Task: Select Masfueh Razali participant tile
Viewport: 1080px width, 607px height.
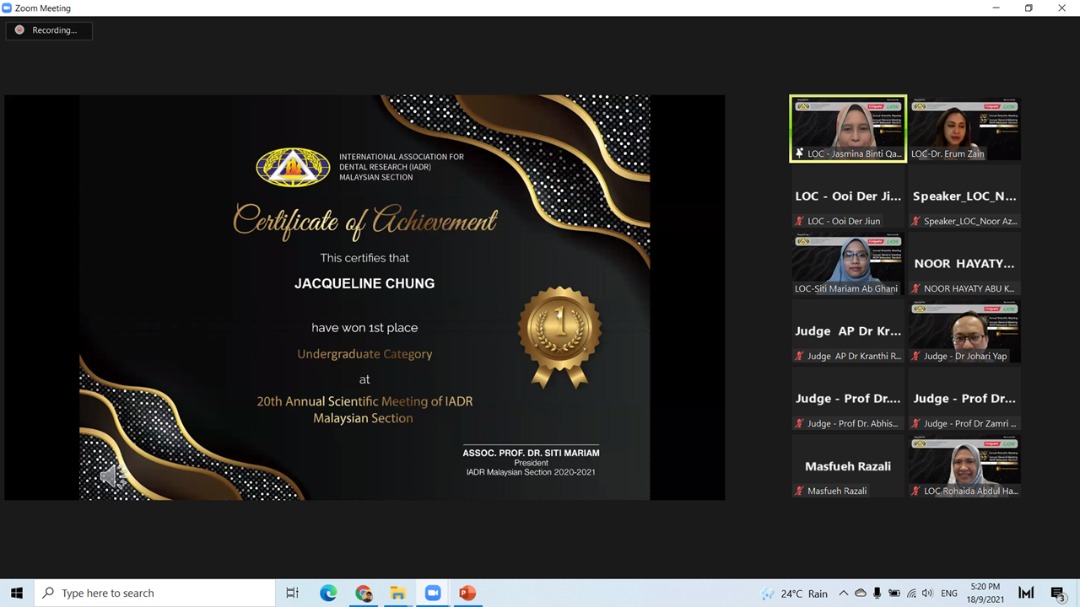Action: click(848, 466)
